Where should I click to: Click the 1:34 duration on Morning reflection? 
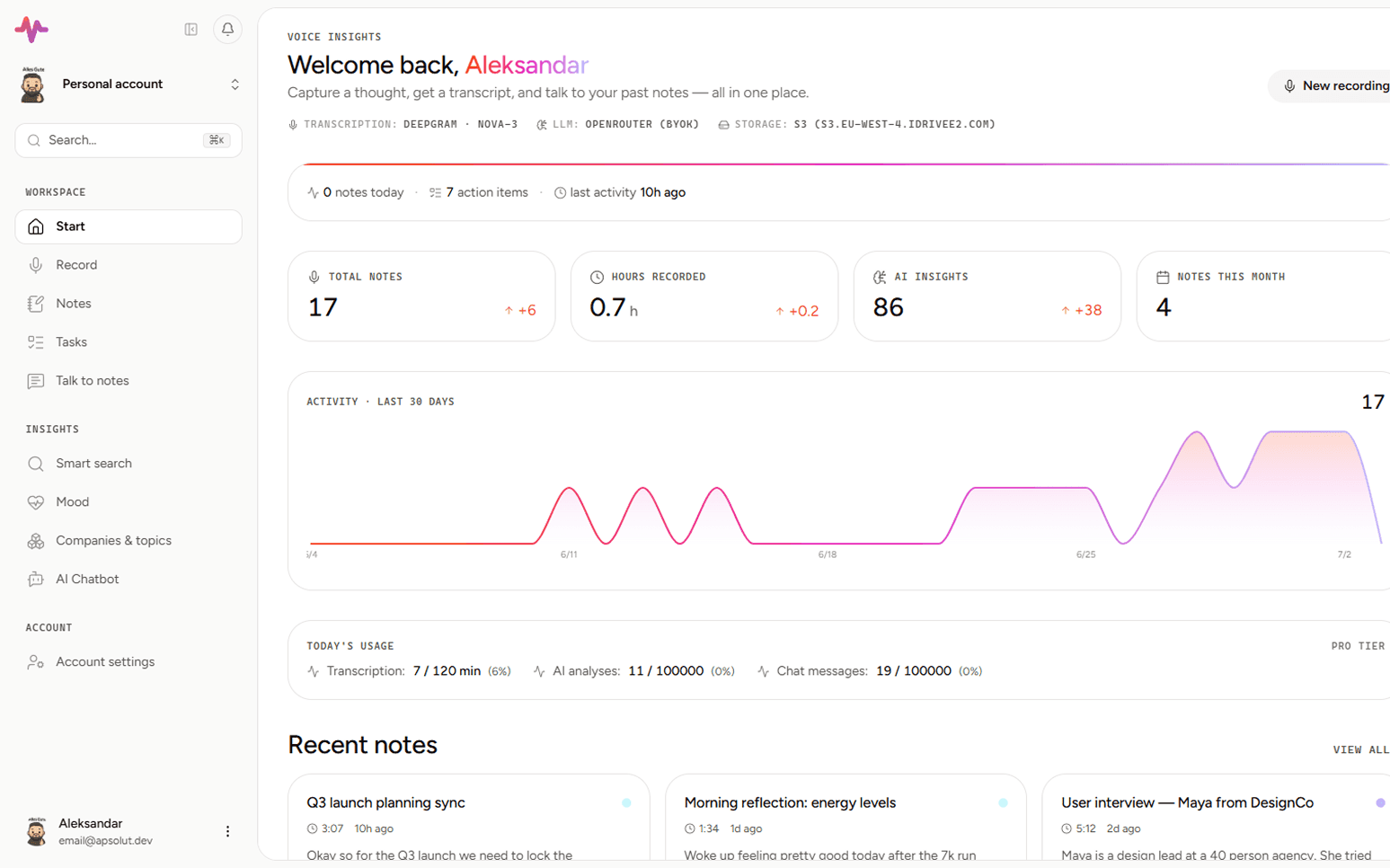click(708, 829)
